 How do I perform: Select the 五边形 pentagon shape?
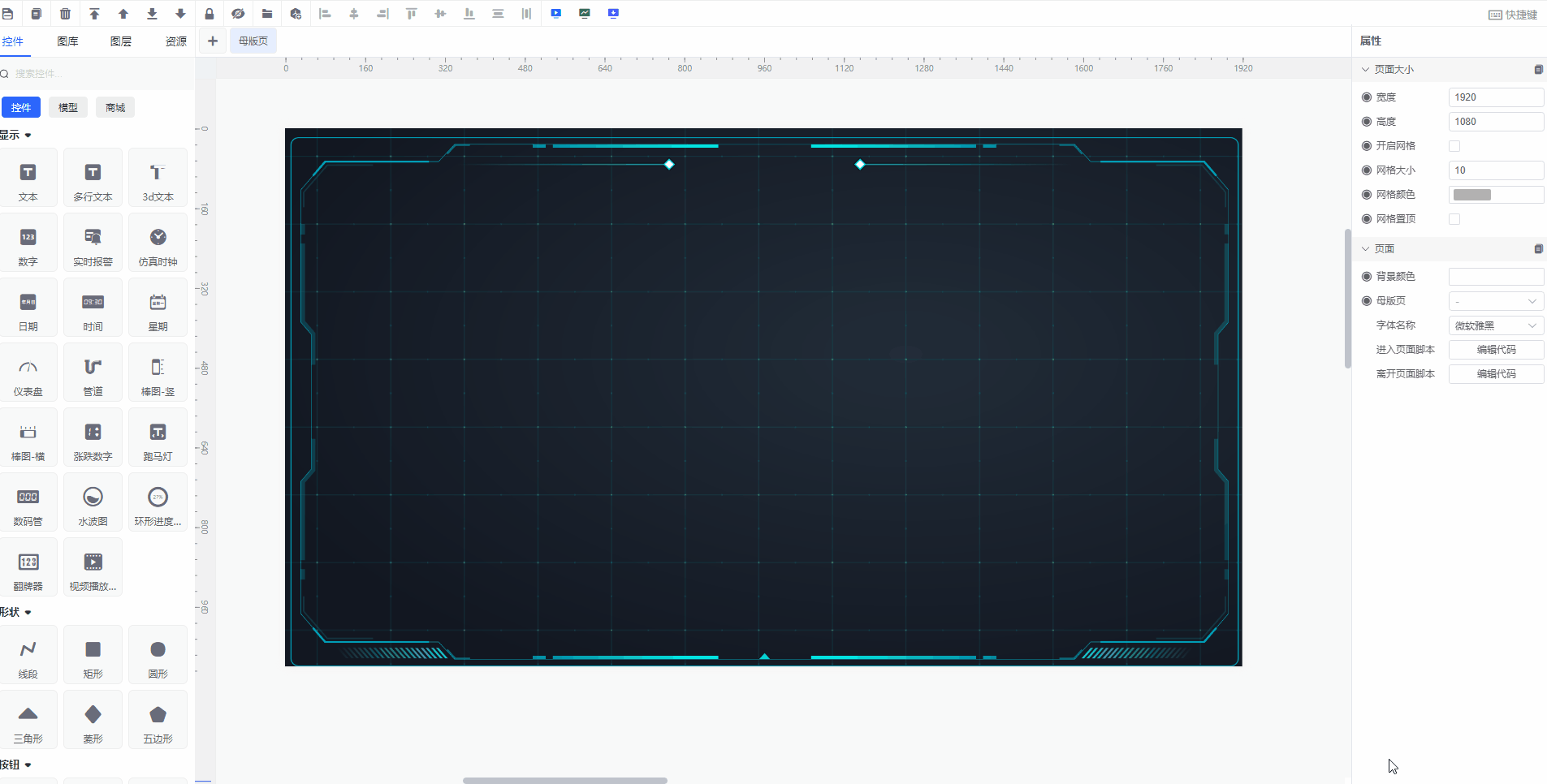(158, 720)
